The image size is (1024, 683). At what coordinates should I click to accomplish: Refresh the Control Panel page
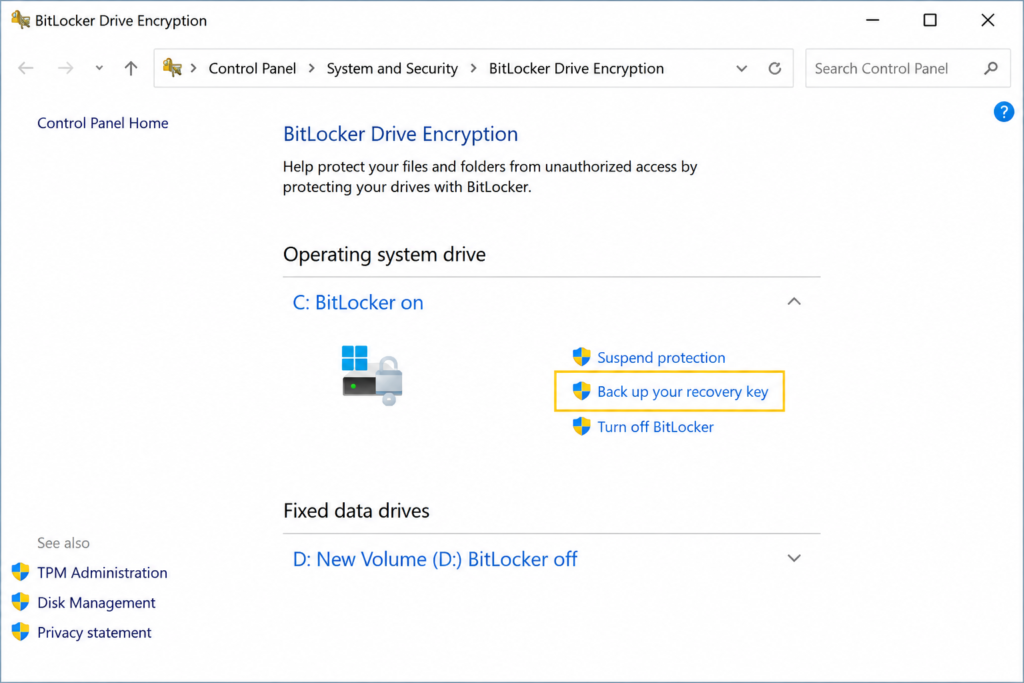click(x=775, y=69)
